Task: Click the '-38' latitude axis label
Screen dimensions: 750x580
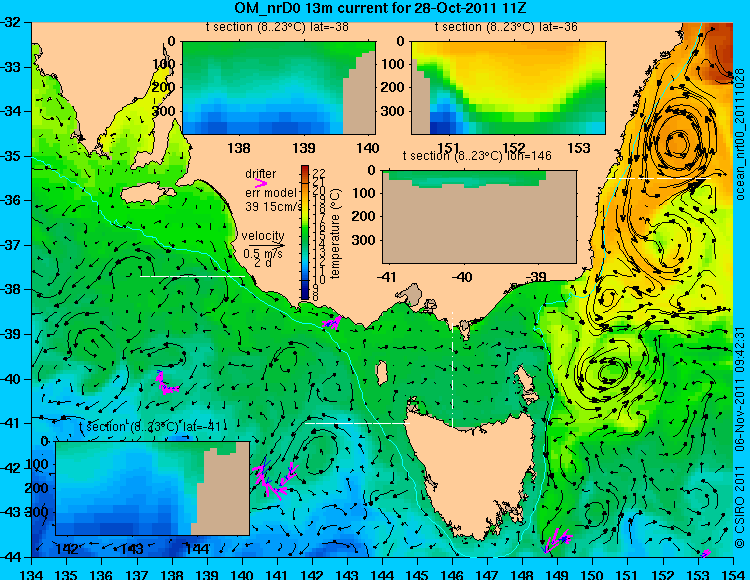Action: click(11, 290)
